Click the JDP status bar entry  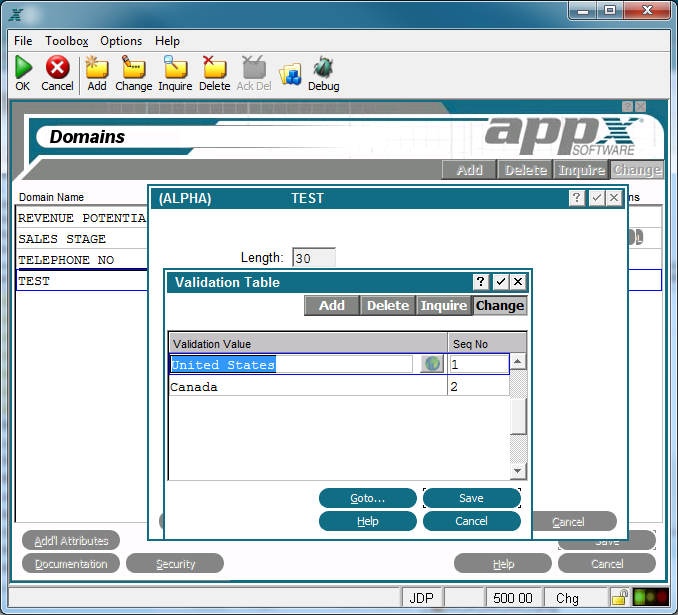421,598
